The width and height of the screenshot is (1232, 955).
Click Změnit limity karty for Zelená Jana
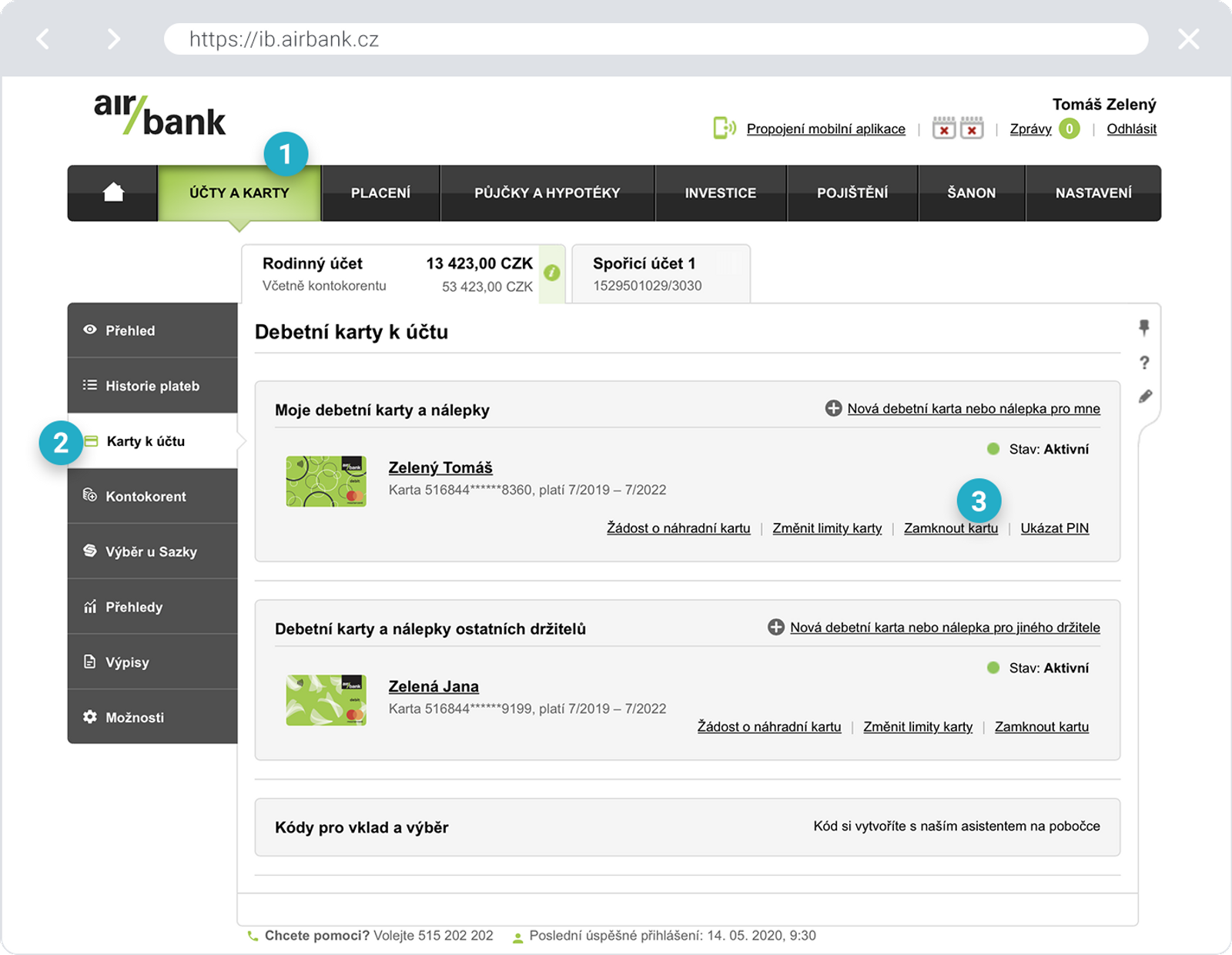[x=917, y=727]
